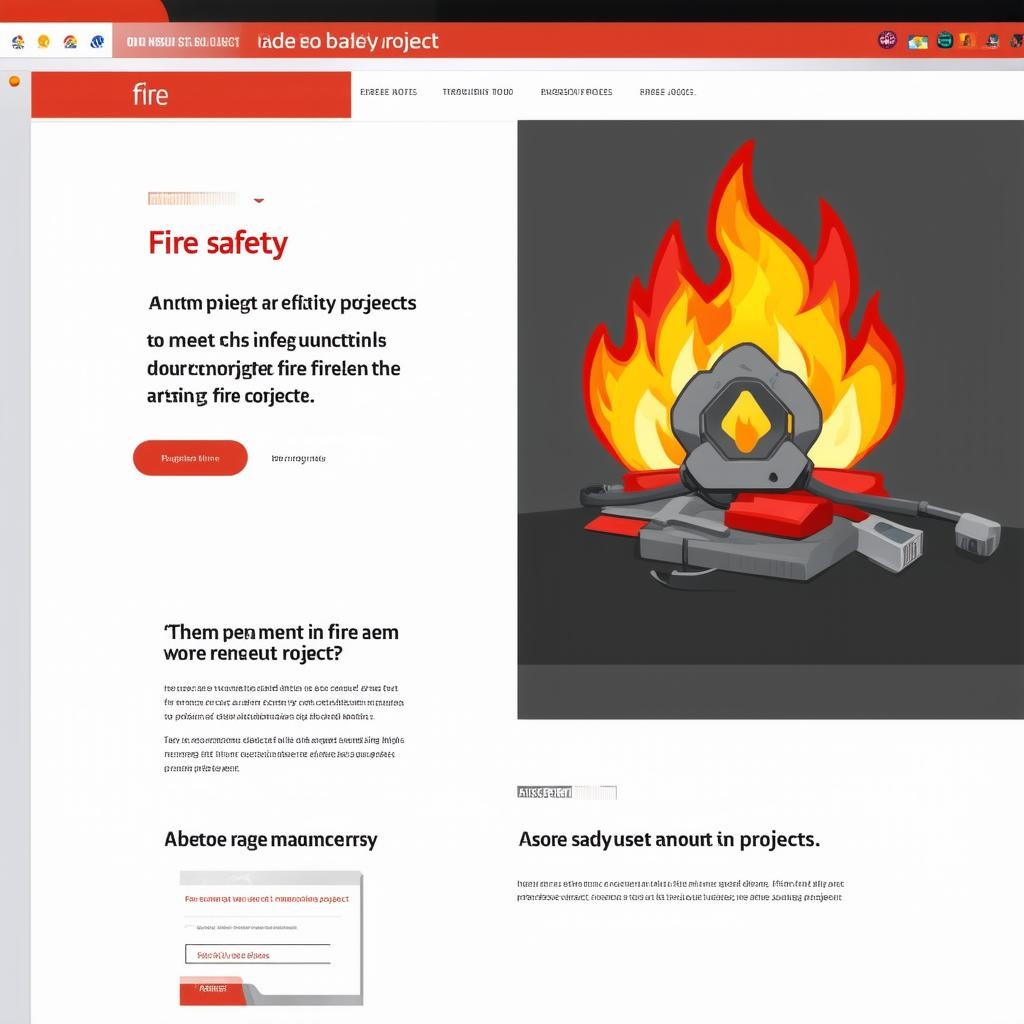Click the text link next to the red pill button
This screenshot has height=1024, width=1024.
[298, 458]
